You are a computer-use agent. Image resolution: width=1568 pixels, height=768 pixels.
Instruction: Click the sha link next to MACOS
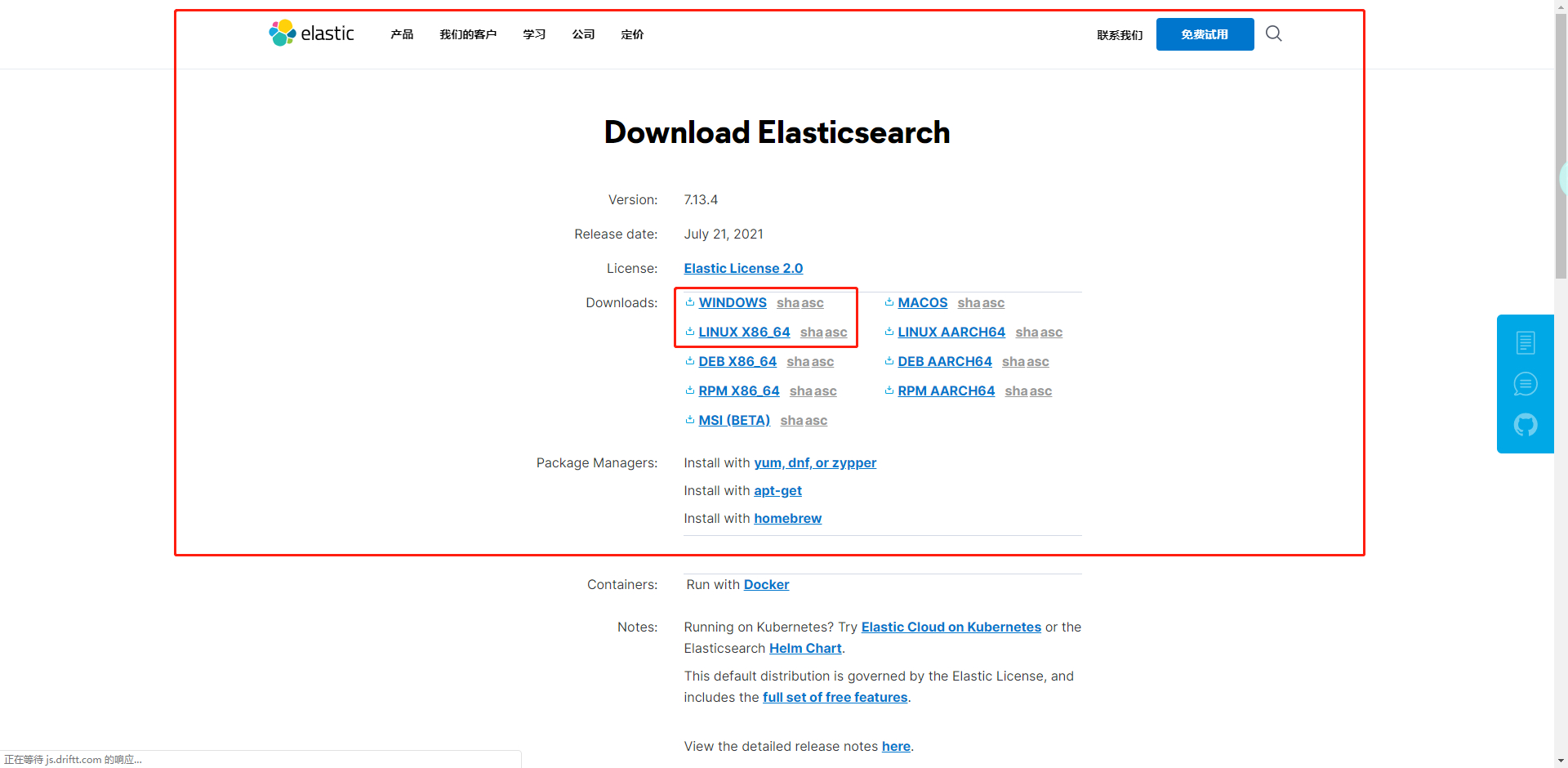[x=969, y=302]
